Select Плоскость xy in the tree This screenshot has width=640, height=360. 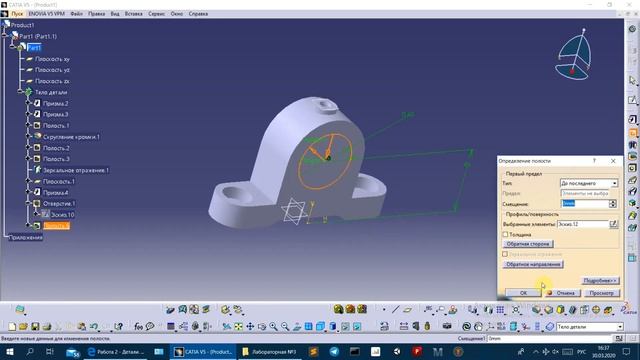[52, 59]
